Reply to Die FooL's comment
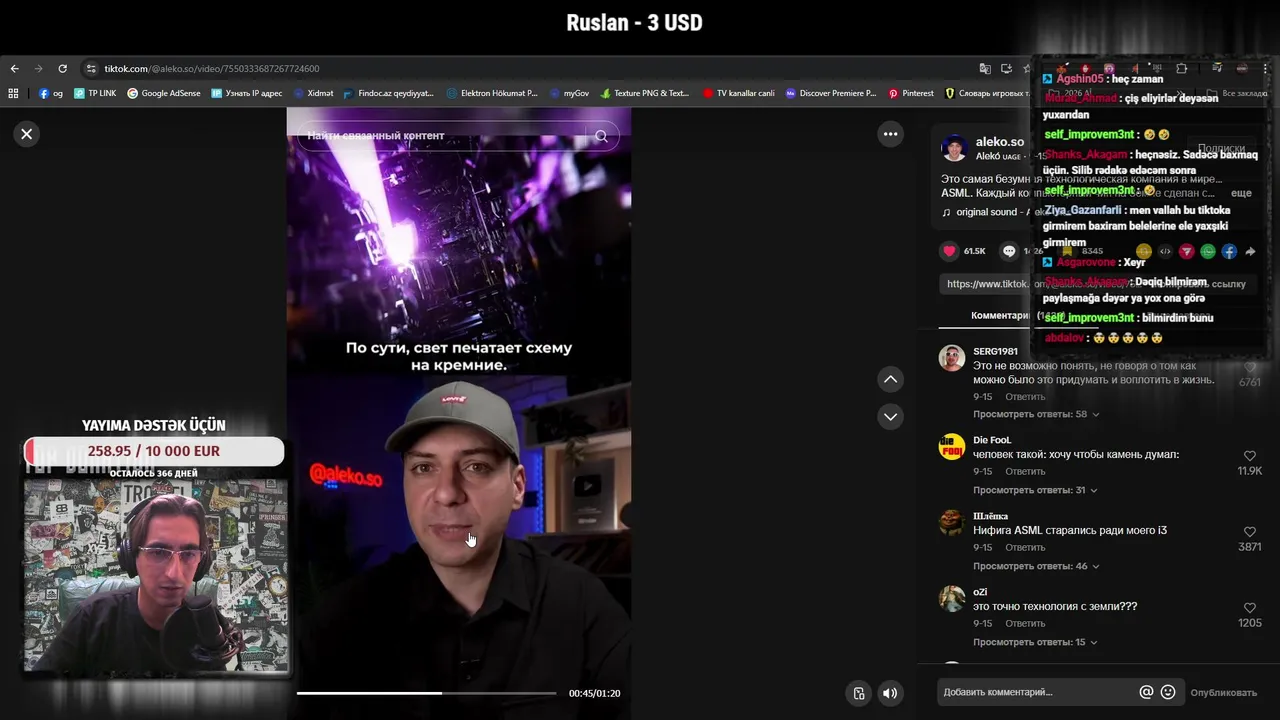 (1025, 471)
